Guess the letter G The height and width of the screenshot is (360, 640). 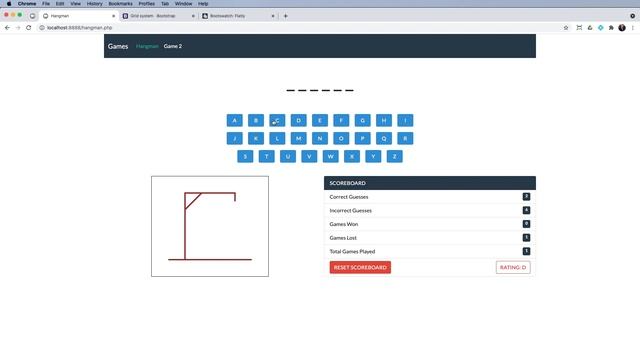pos(362,120)
